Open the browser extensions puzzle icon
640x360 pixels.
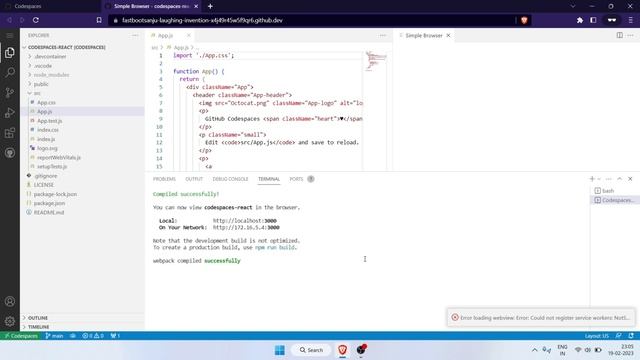click(580, 20)
